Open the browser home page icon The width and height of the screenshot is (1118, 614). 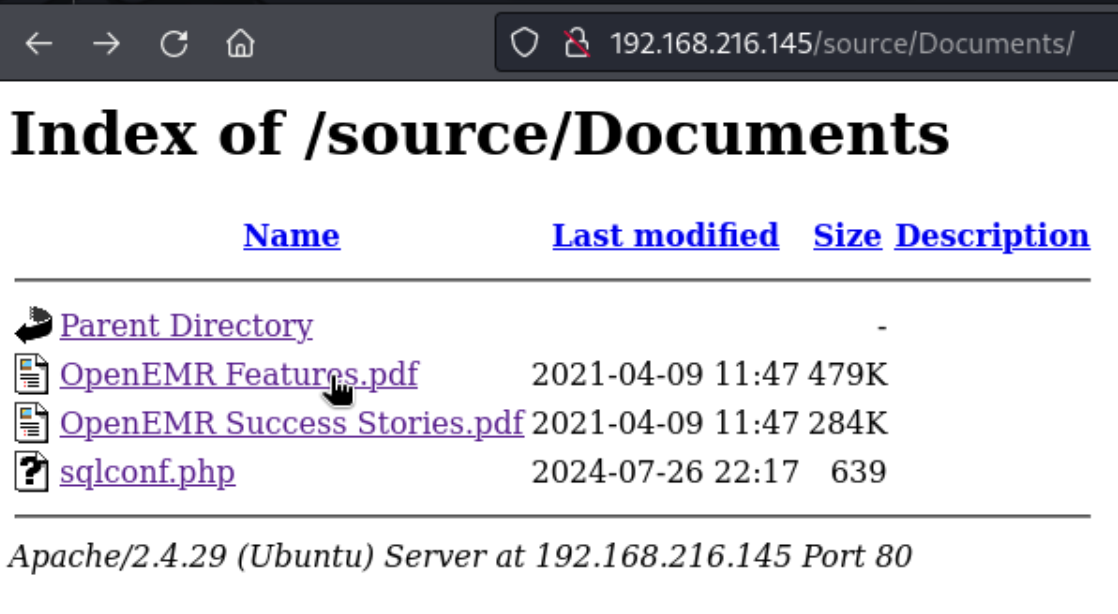240,44
